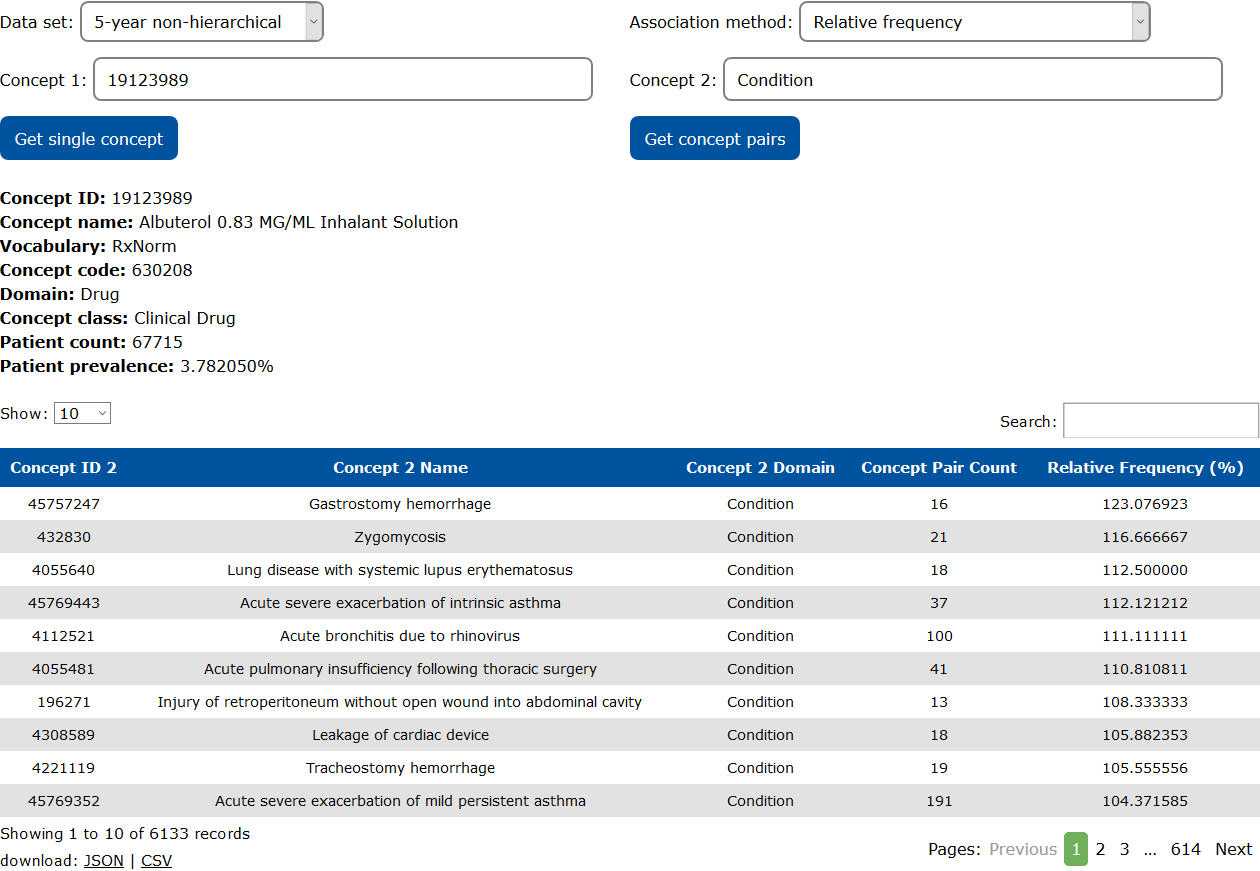The height and width of the screenshot is (871, 1260).
Task: Click Injury of retroperitoneum row name
Action: pos(400,702)
